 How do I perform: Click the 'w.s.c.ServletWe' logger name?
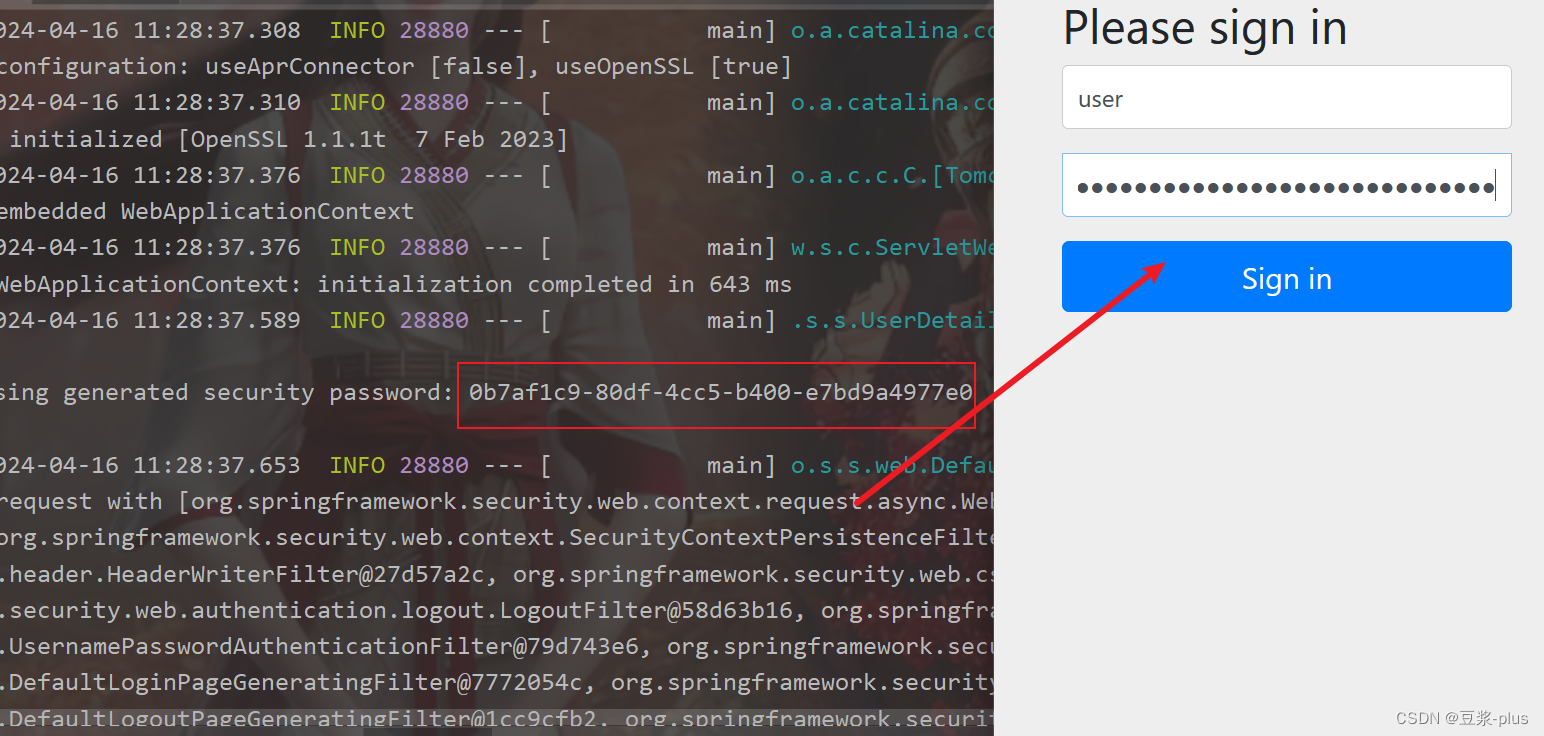click(892, 247)
